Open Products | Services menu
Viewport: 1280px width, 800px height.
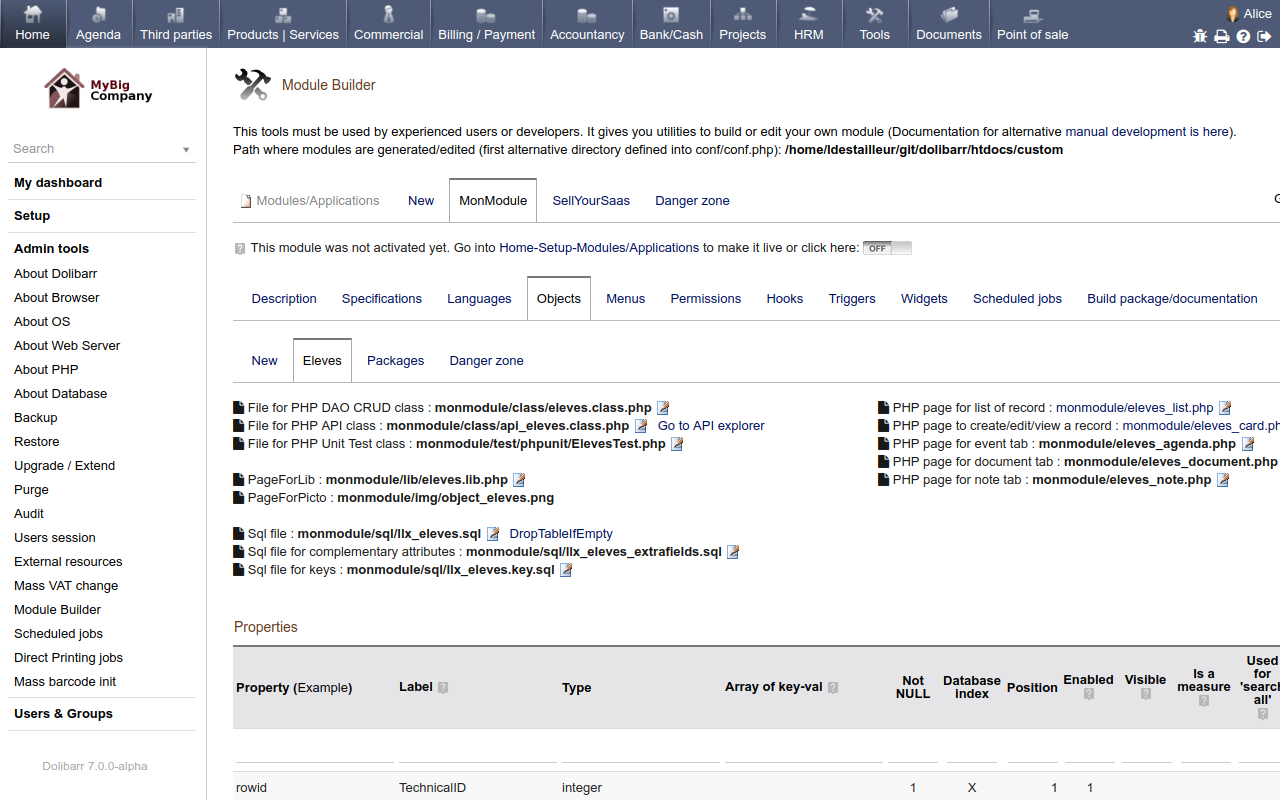[x=283, y=24]
